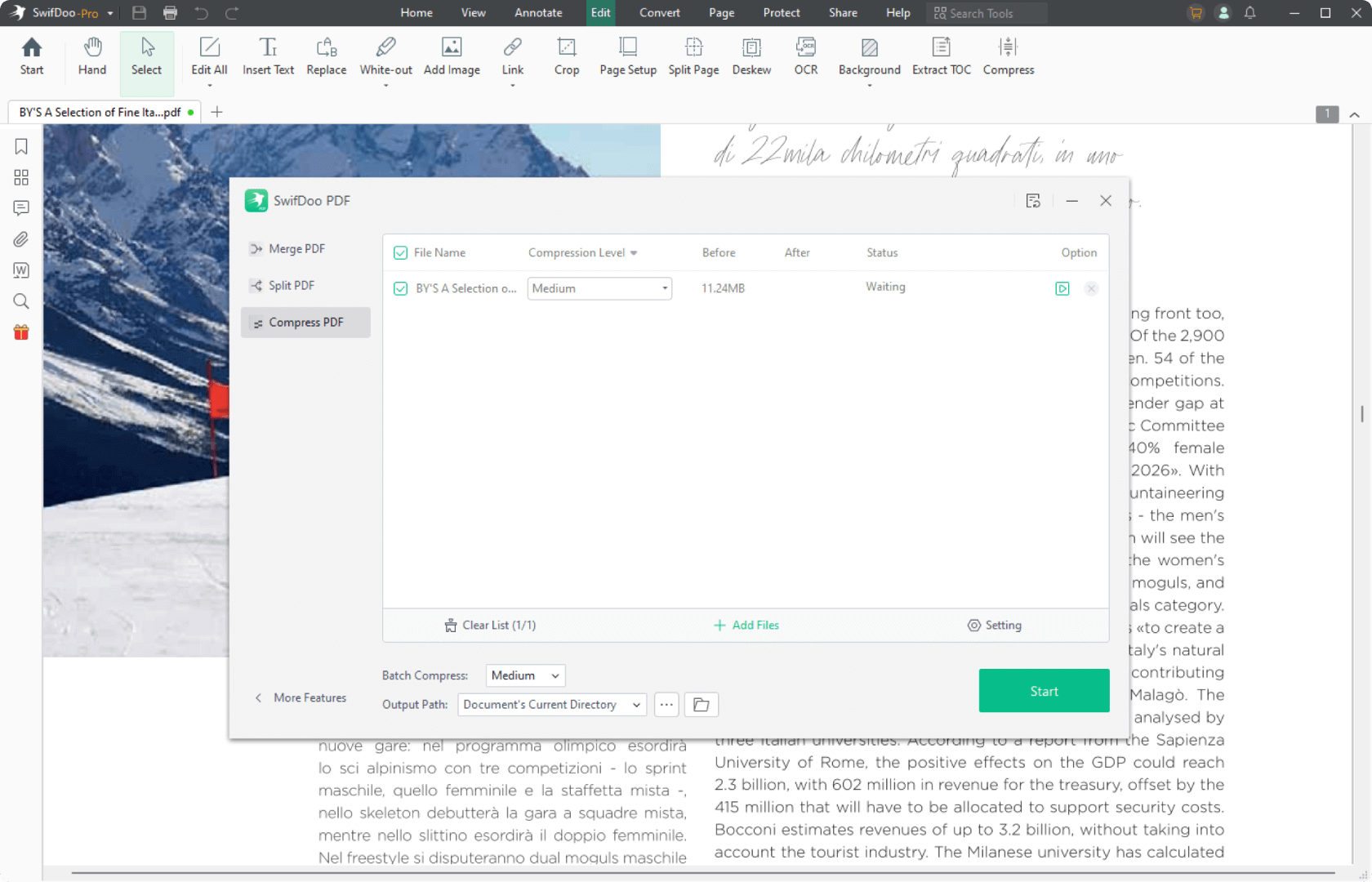
Task: Click the Start home icon in toolbar
Action: click(32, 57)
